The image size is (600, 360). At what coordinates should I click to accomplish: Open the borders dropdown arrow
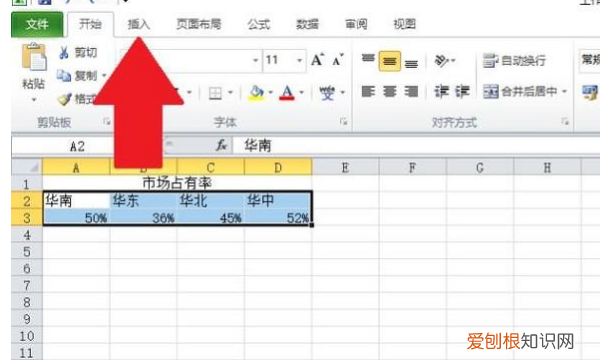[230, 93]
